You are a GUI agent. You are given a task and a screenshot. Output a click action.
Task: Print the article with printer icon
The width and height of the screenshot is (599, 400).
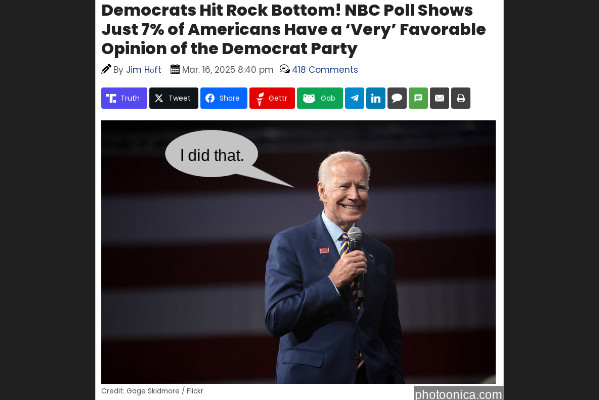coord(461,98)
